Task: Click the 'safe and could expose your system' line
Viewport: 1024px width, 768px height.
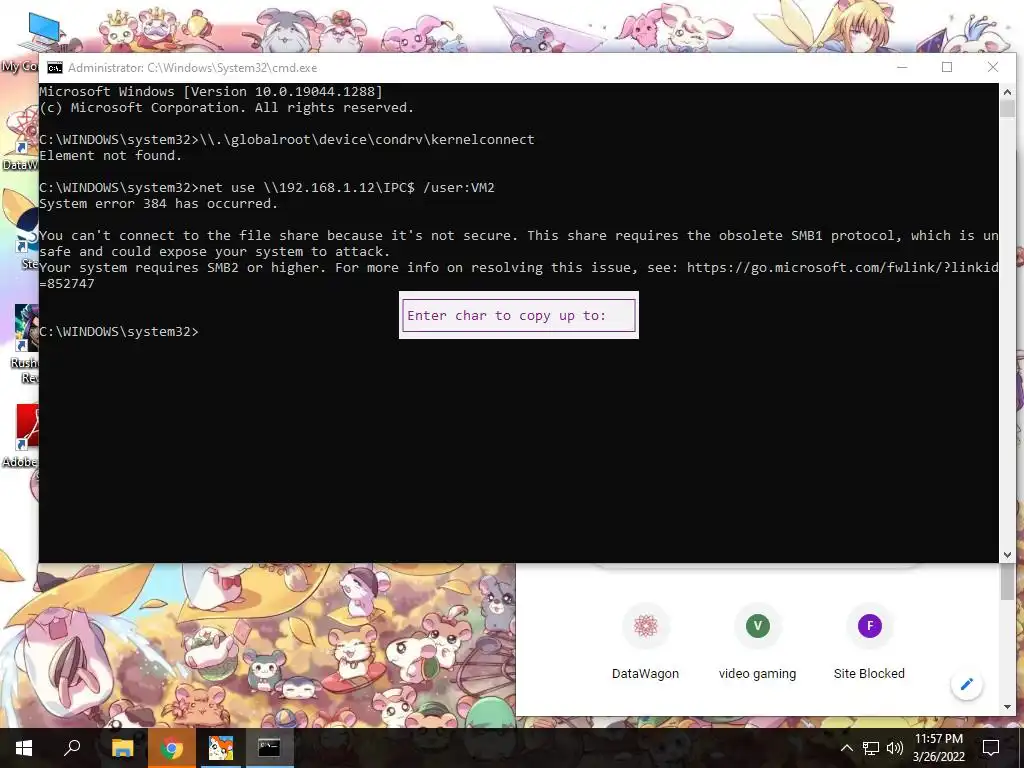Action: coord(214,251)
